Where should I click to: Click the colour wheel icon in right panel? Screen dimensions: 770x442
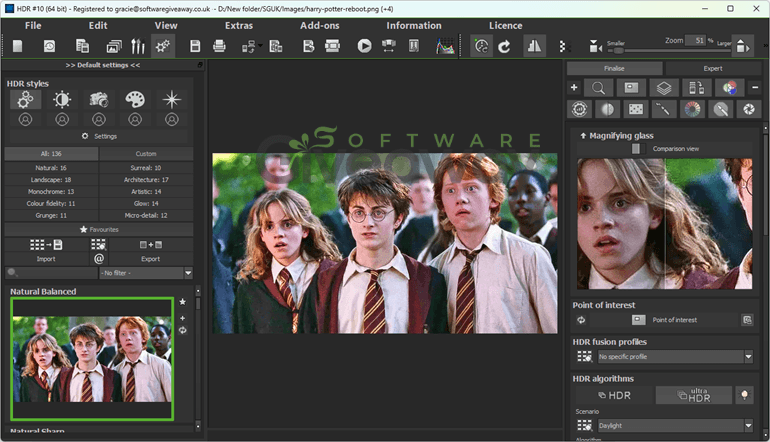(x=692, y=109)
